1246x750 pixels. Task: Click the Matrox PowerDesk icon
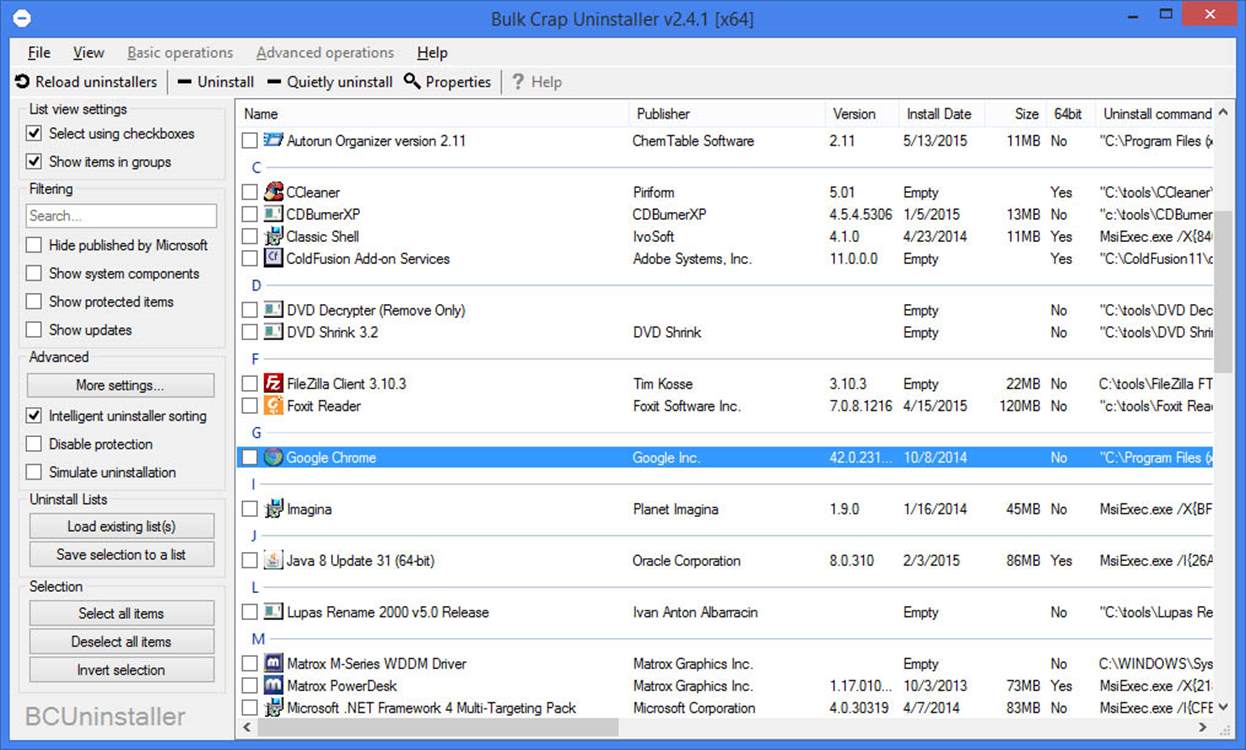click(x=273, y=686)
